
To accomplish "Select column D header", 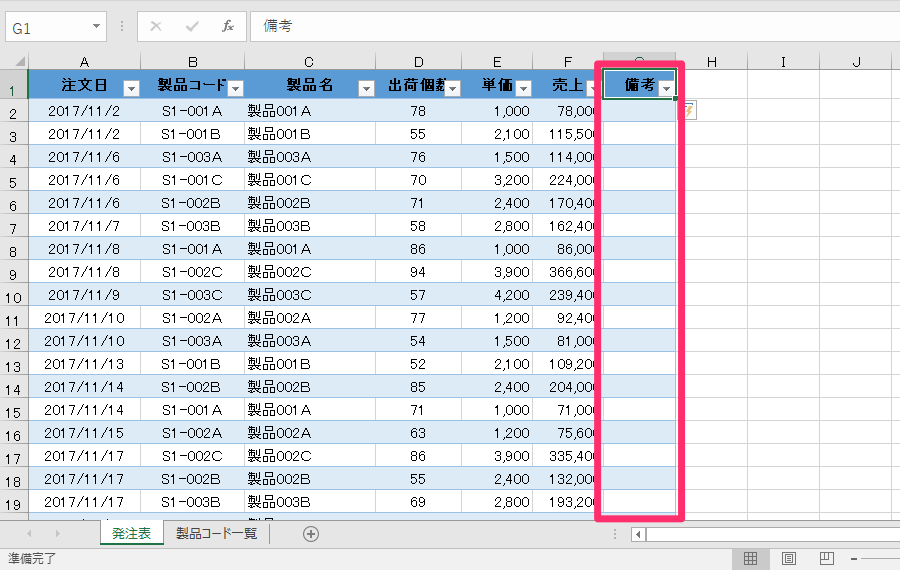I will point(418,61).
